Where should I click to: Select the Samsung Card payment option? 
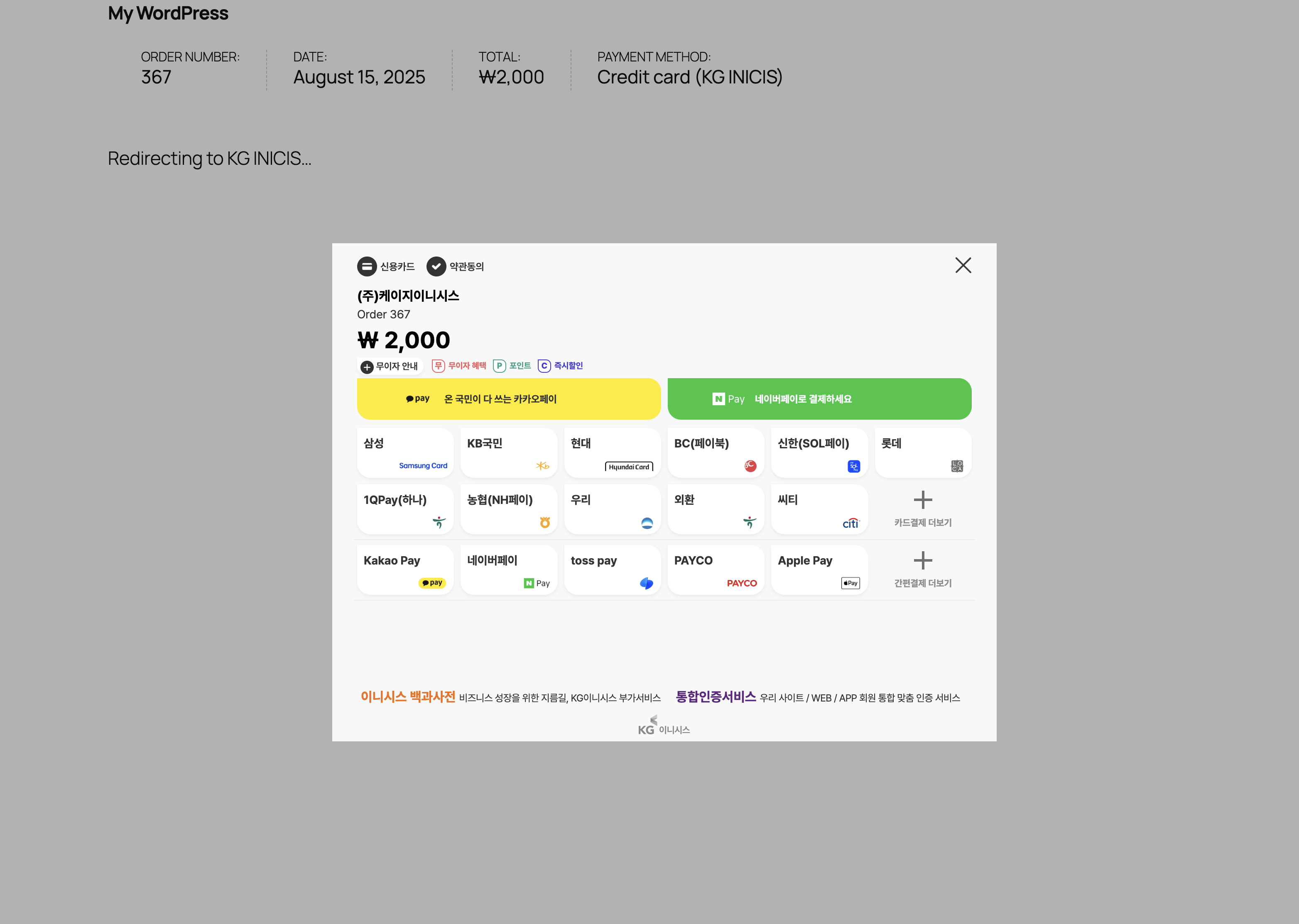coord(405,453)
